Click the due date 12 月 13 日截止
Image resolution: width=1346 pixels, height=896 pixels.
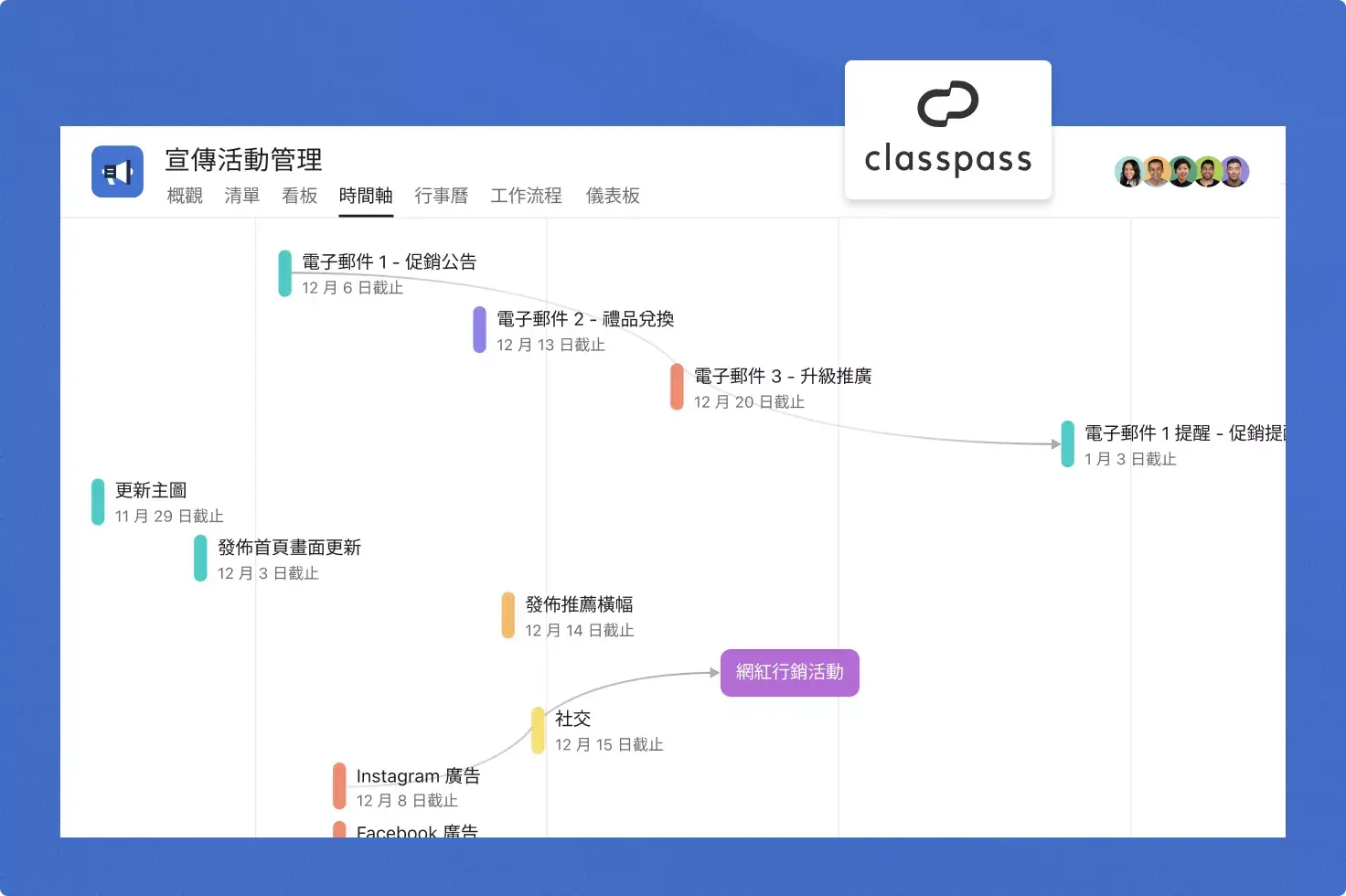(x=550, y=345)
